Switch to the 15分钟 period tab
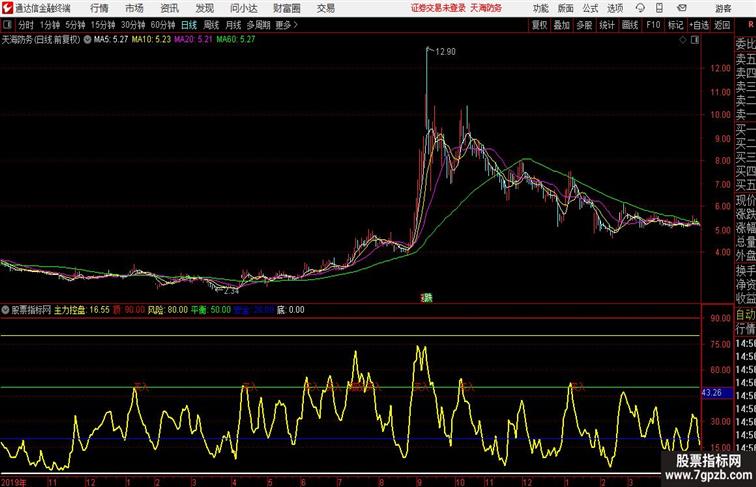756x487 pixels. [x=103, y=25]
